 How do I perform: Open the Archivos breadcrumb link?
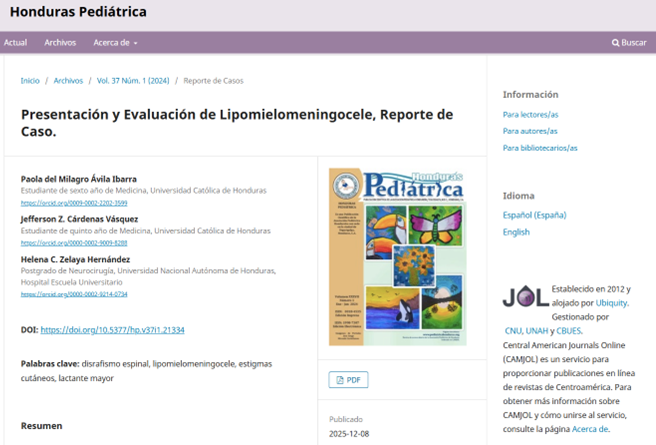click(x=68, y=81)
